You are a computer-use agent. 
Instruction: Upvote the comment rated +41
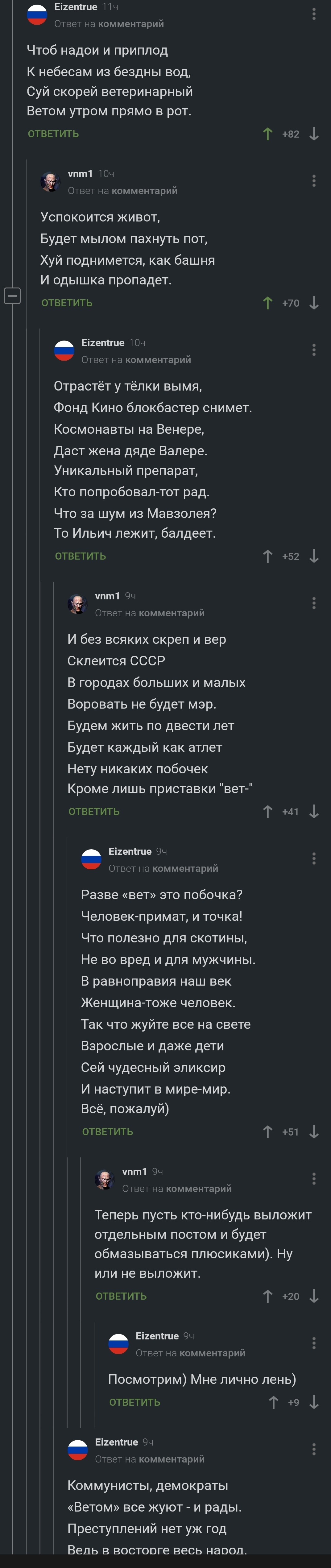pyautogui.click(x=267, y=811)
